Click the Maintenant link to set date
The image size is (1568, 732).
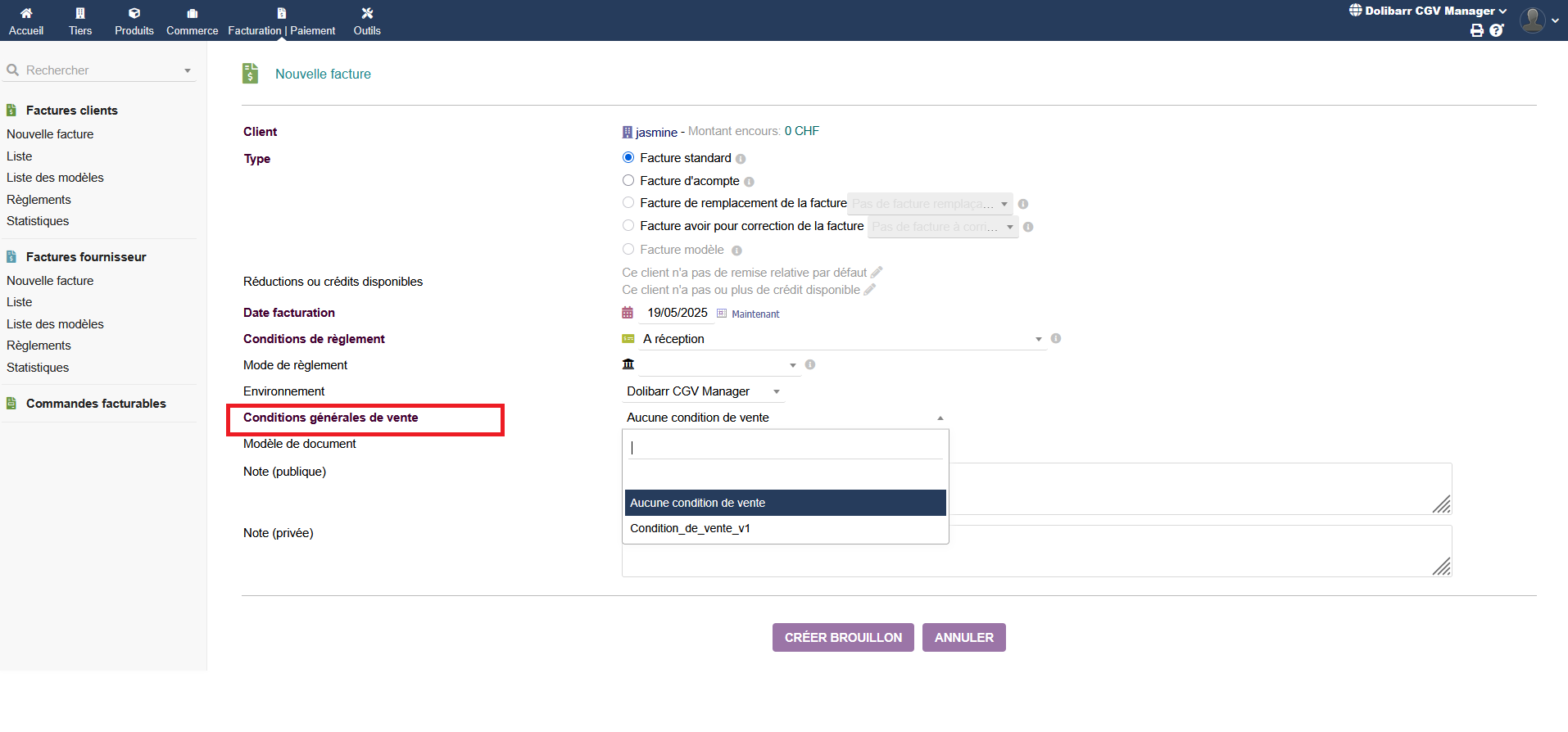tap(755, 314)
